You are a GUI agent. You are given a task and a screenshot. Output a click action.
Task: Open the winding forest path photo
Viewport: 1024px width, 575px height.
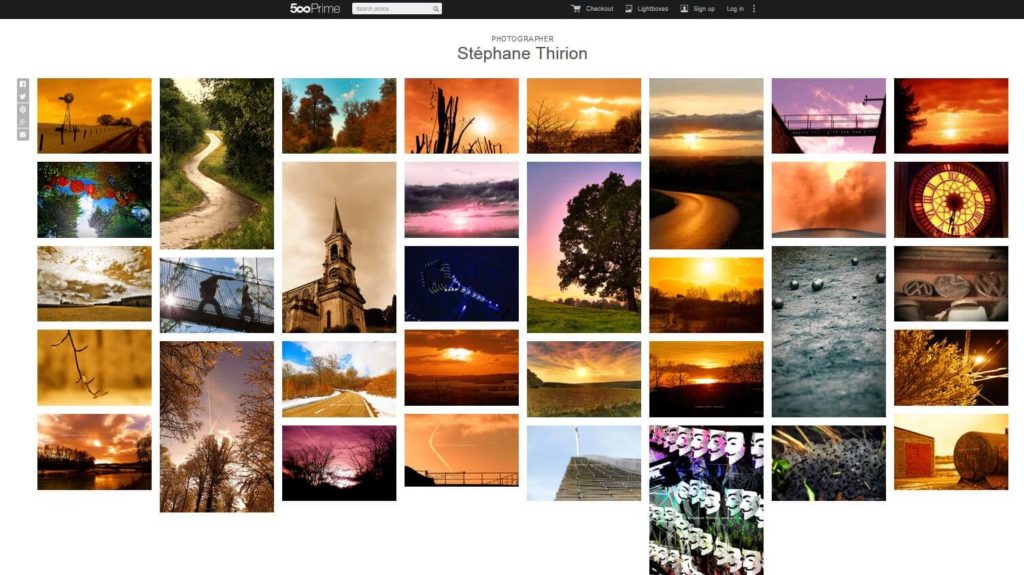(x=217, y=163)
